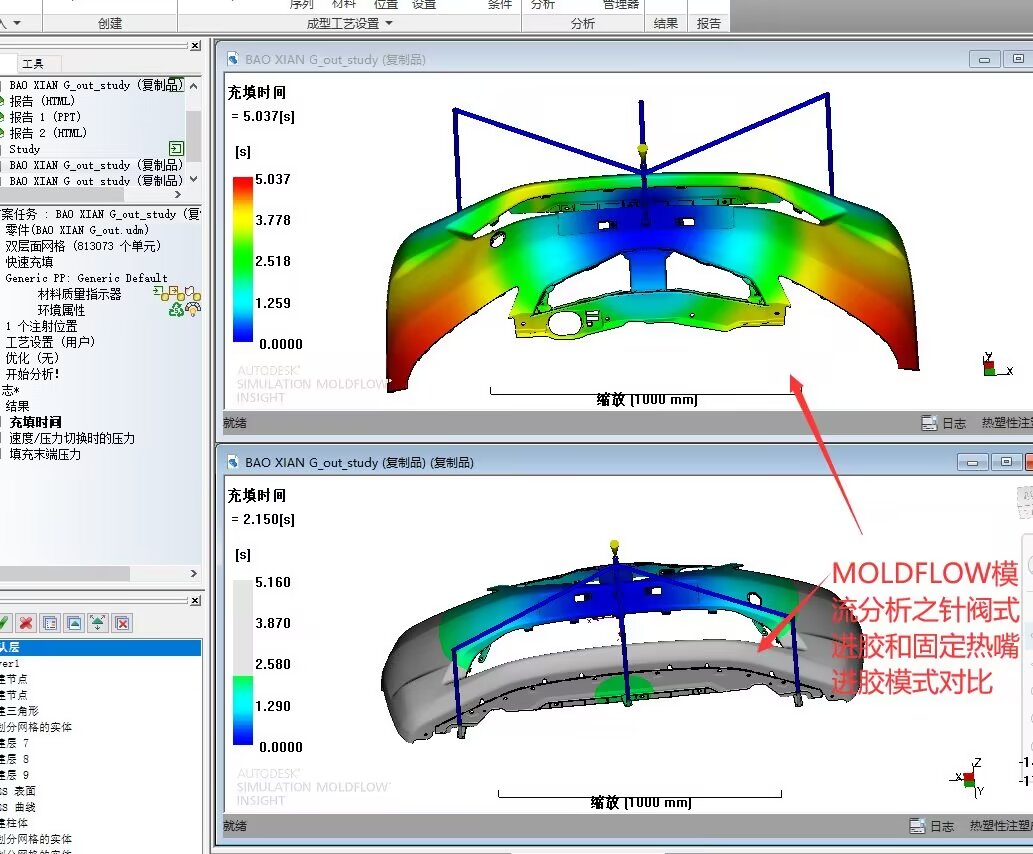Switch to the 工具 tab
This screenshot has width=1033, height=854.
click(33, 63)
